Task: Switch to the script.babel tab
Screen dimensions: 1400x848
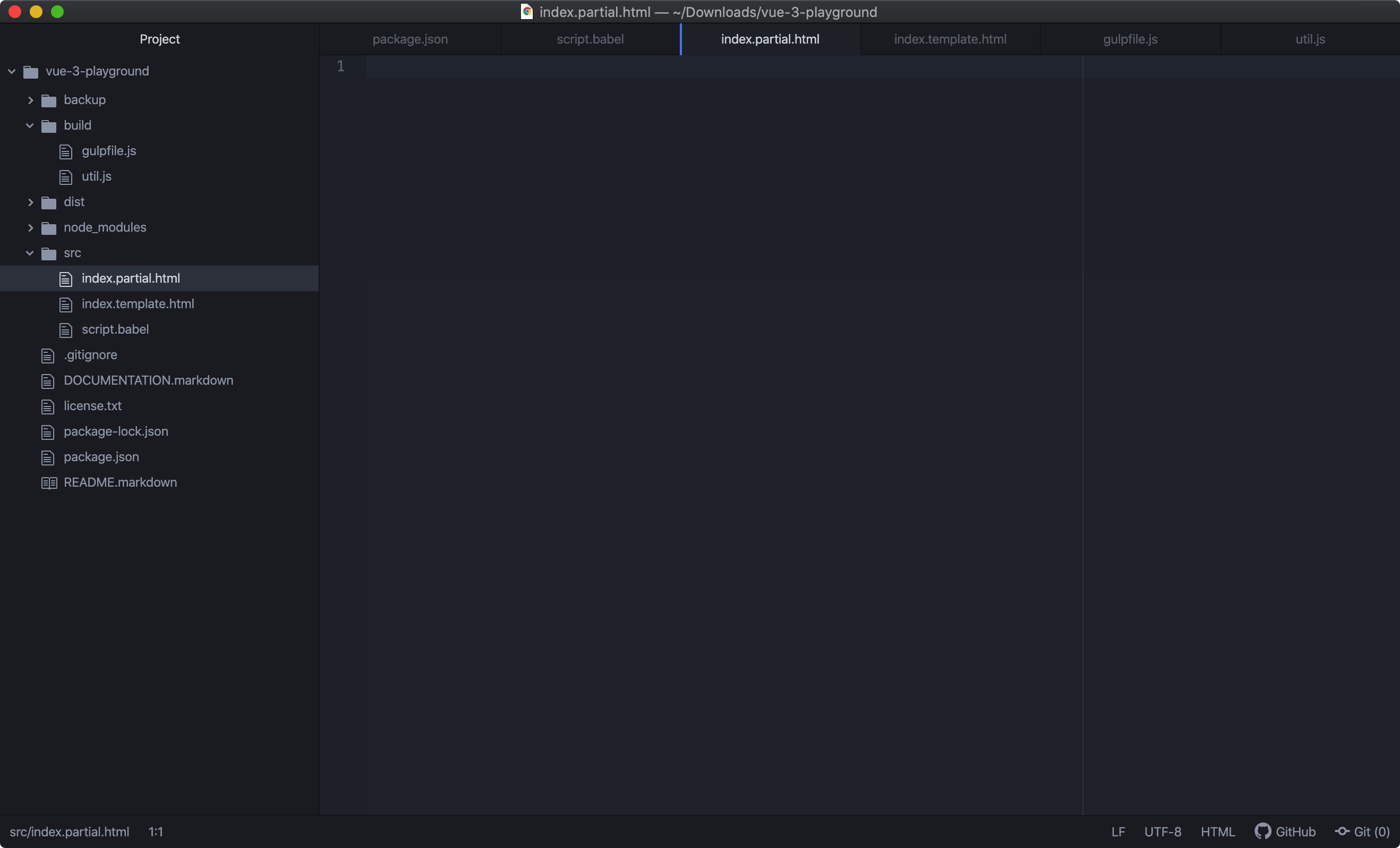Action: 590,39
